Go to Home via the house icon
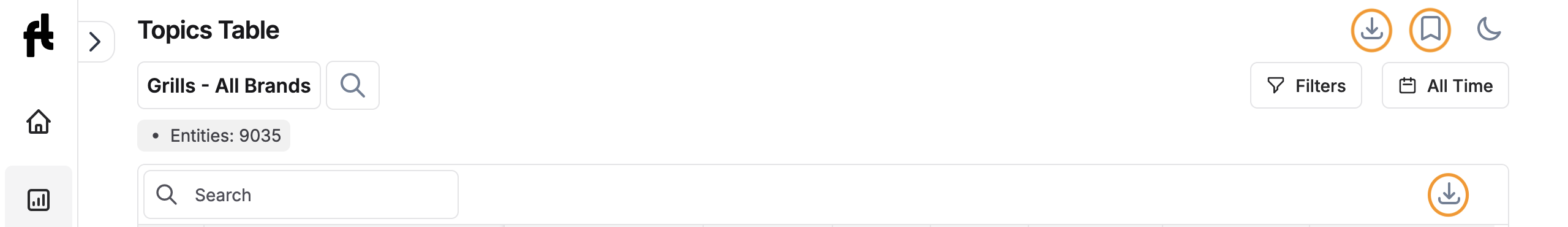This screenshot has height=227, width=1568. [x=39, y=121]
